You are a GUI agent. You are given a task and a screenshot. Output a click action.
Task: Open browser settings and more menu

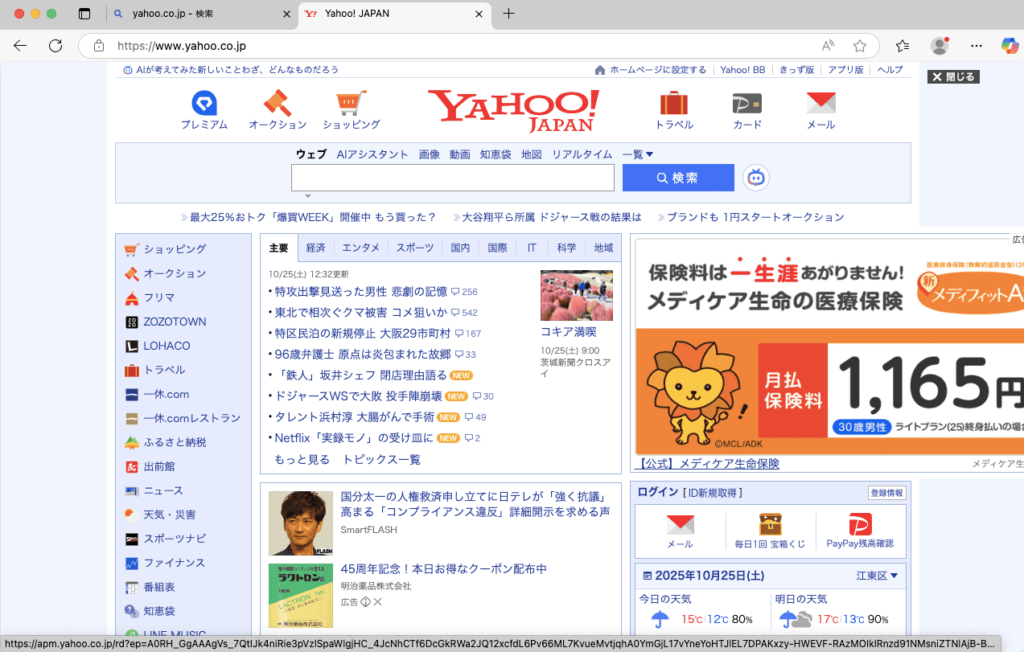[976, 46]
